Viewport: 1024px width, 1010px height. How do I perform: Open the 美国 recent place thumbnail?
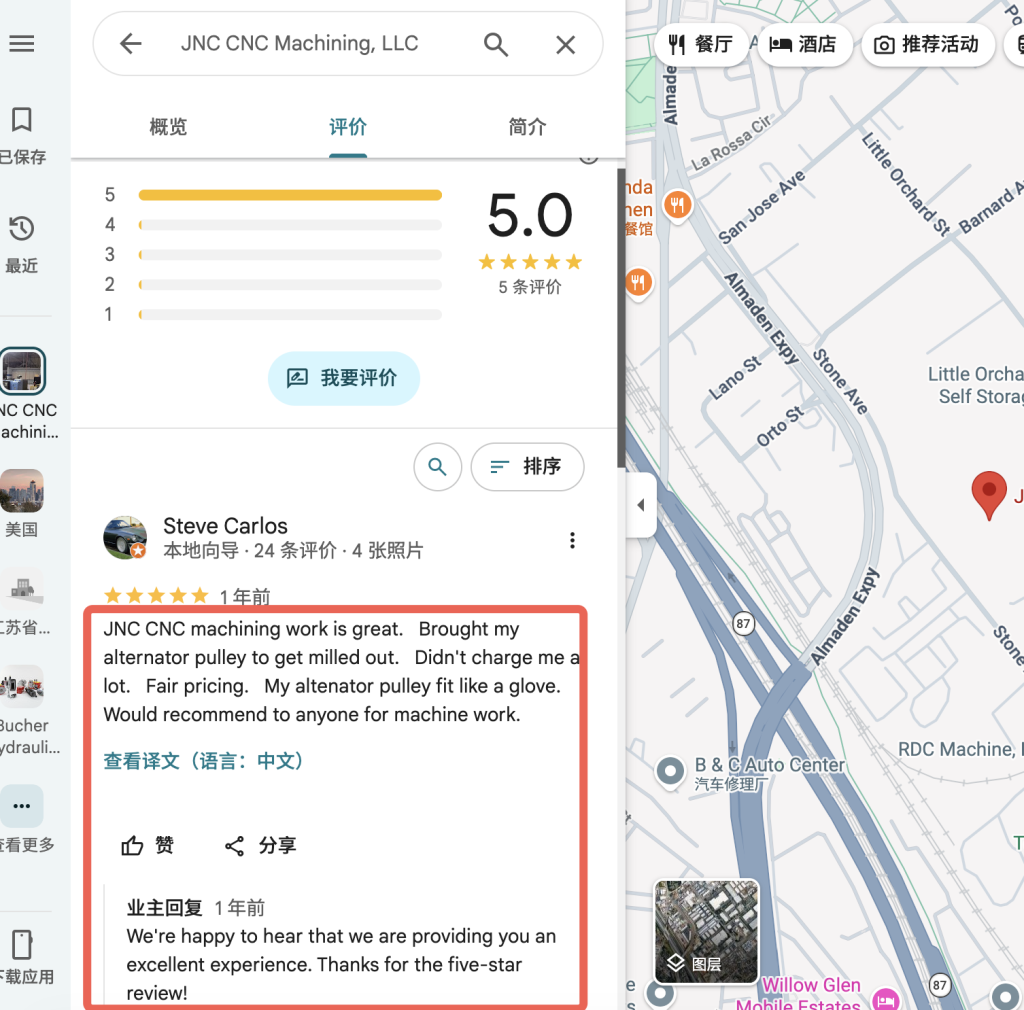pos(22,490)
